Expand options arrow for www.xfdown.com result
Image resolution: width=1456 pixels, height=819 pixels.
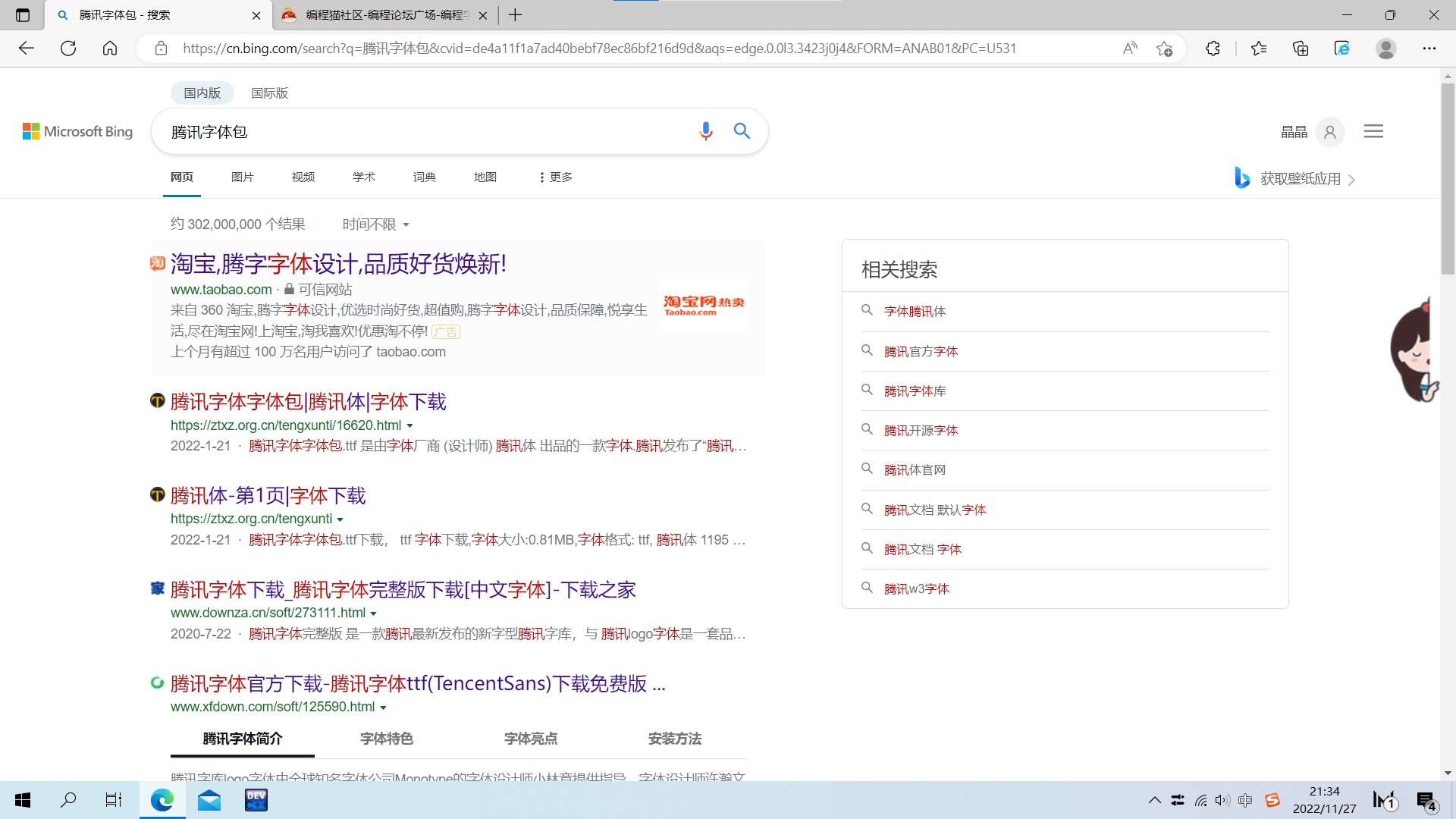tap(383, 708)
